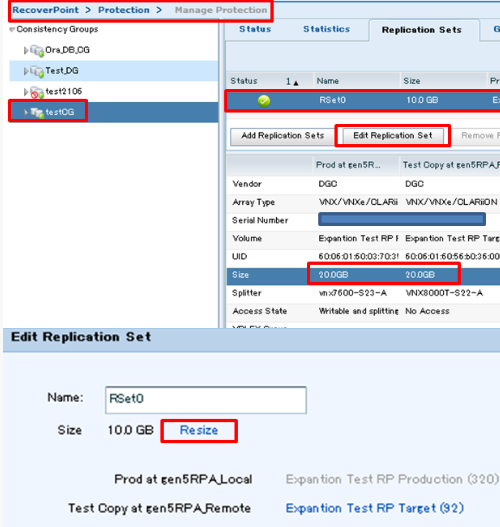Switch to the Statistics tab

[327, 29]
